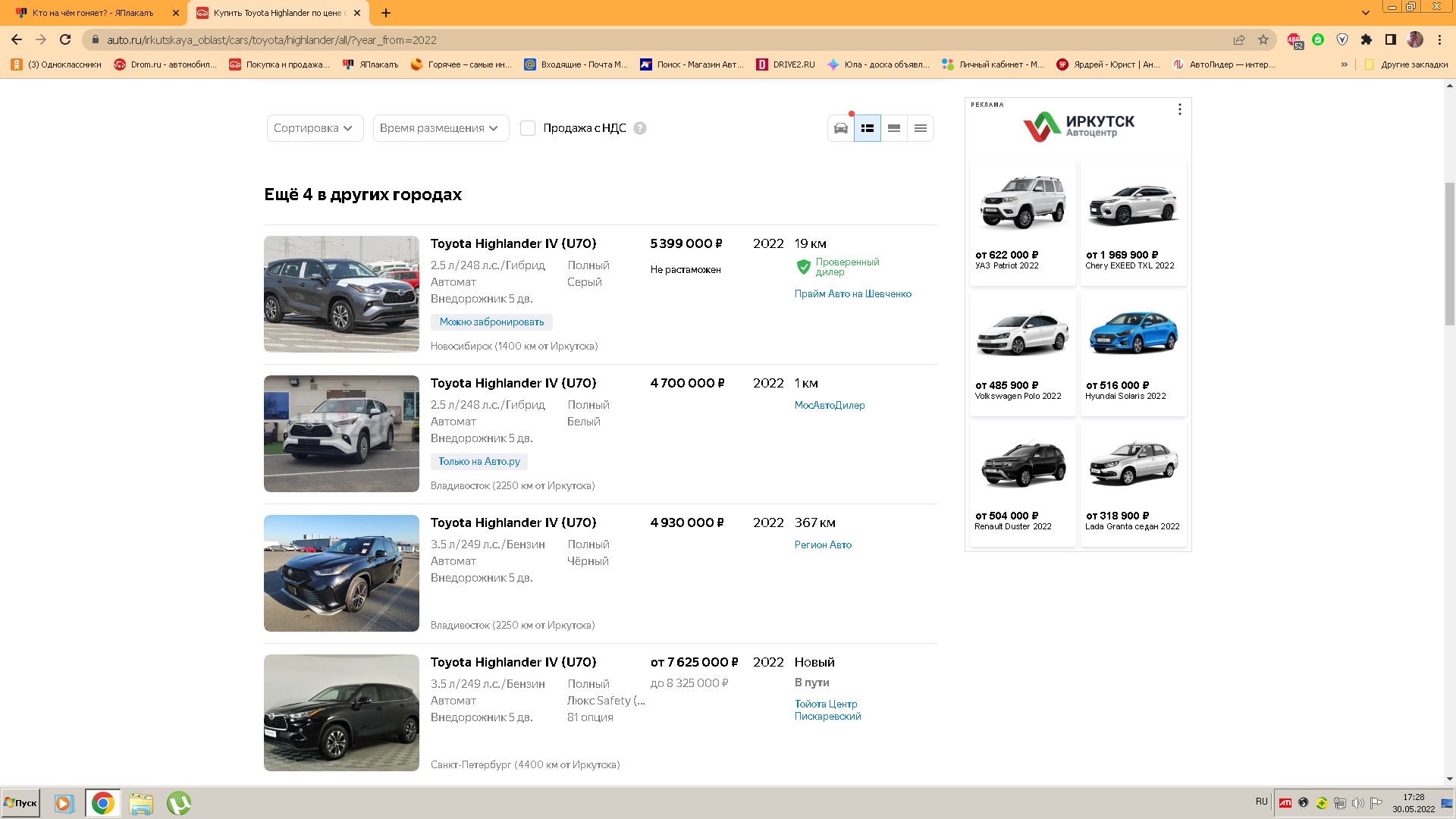Show the НДС help question-mark tooltip
The image size is (1456, 819).
[x=640, y=128]
